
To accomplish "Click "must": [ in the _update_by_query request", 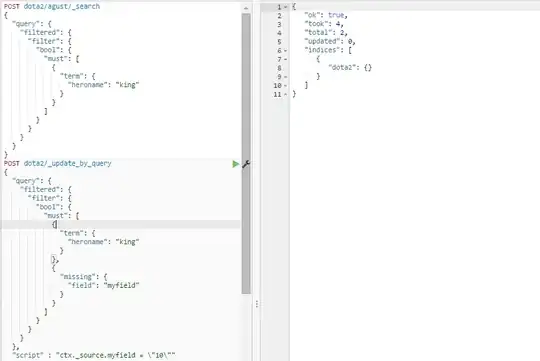I will tap(62, 216).
